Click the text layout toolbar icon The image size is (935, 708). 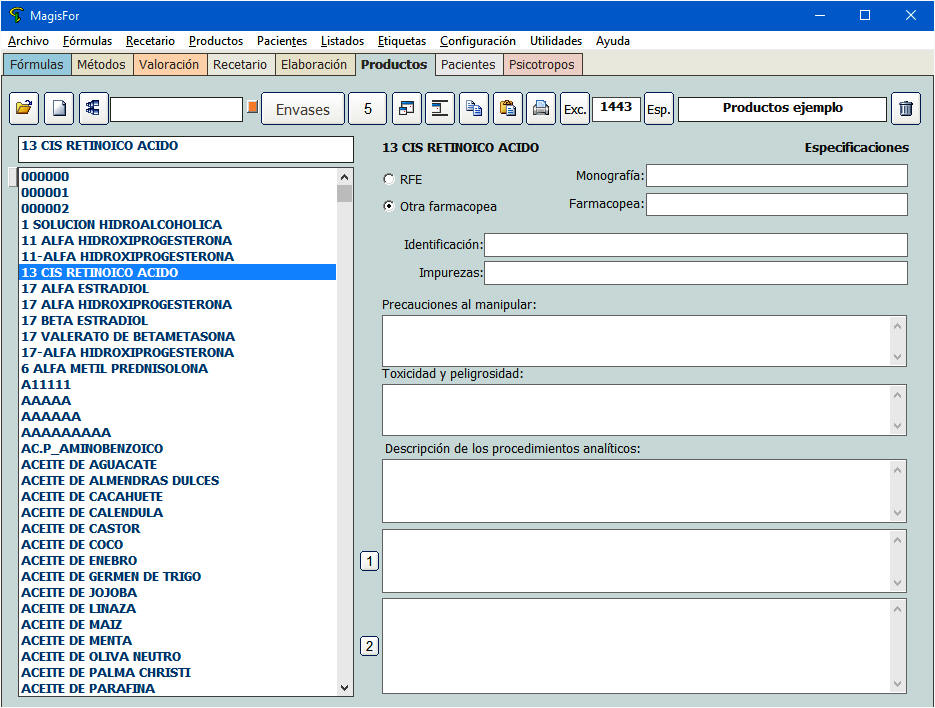(440, 109)
